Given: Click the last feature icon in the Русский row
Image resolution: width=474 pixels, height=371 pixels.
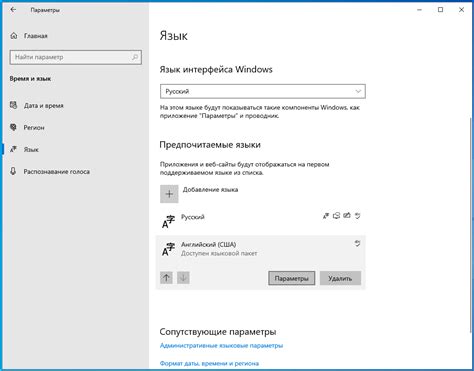Looking at the screenshot, I should (358, 216).
